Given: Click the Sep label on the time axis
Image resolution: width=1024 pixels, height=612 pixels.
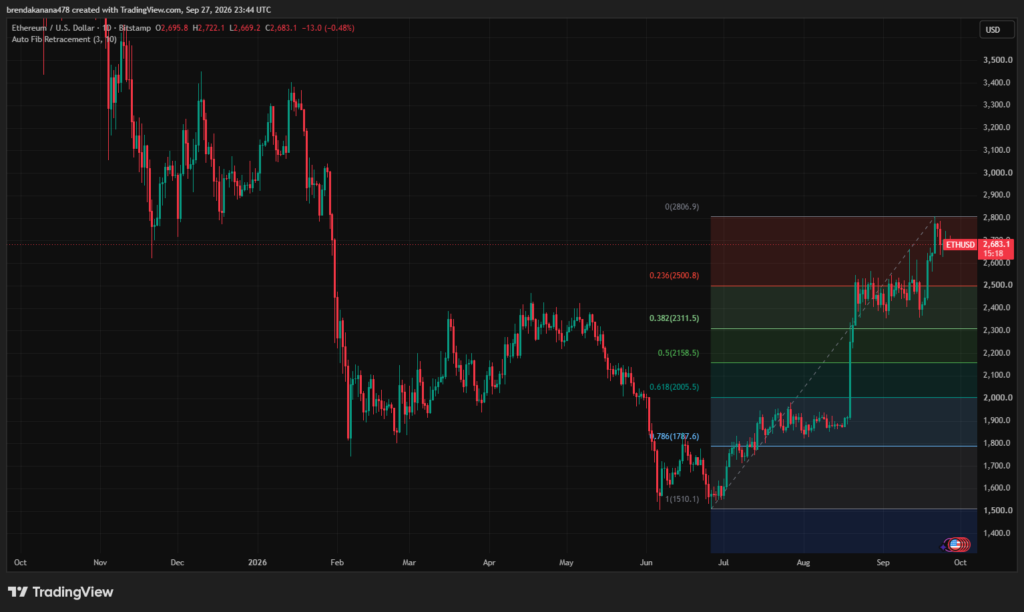Looking at the screenshot, I should click(883, 562).
